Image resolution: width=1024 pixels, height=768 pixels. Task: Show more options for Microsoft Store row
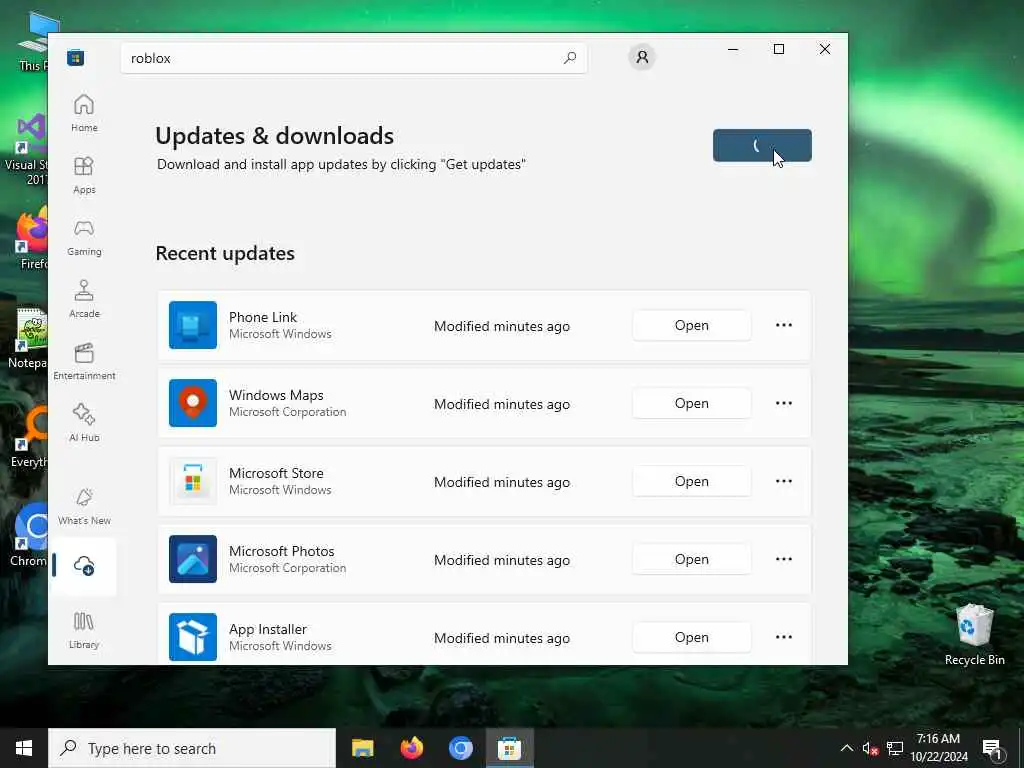point(784,481)
